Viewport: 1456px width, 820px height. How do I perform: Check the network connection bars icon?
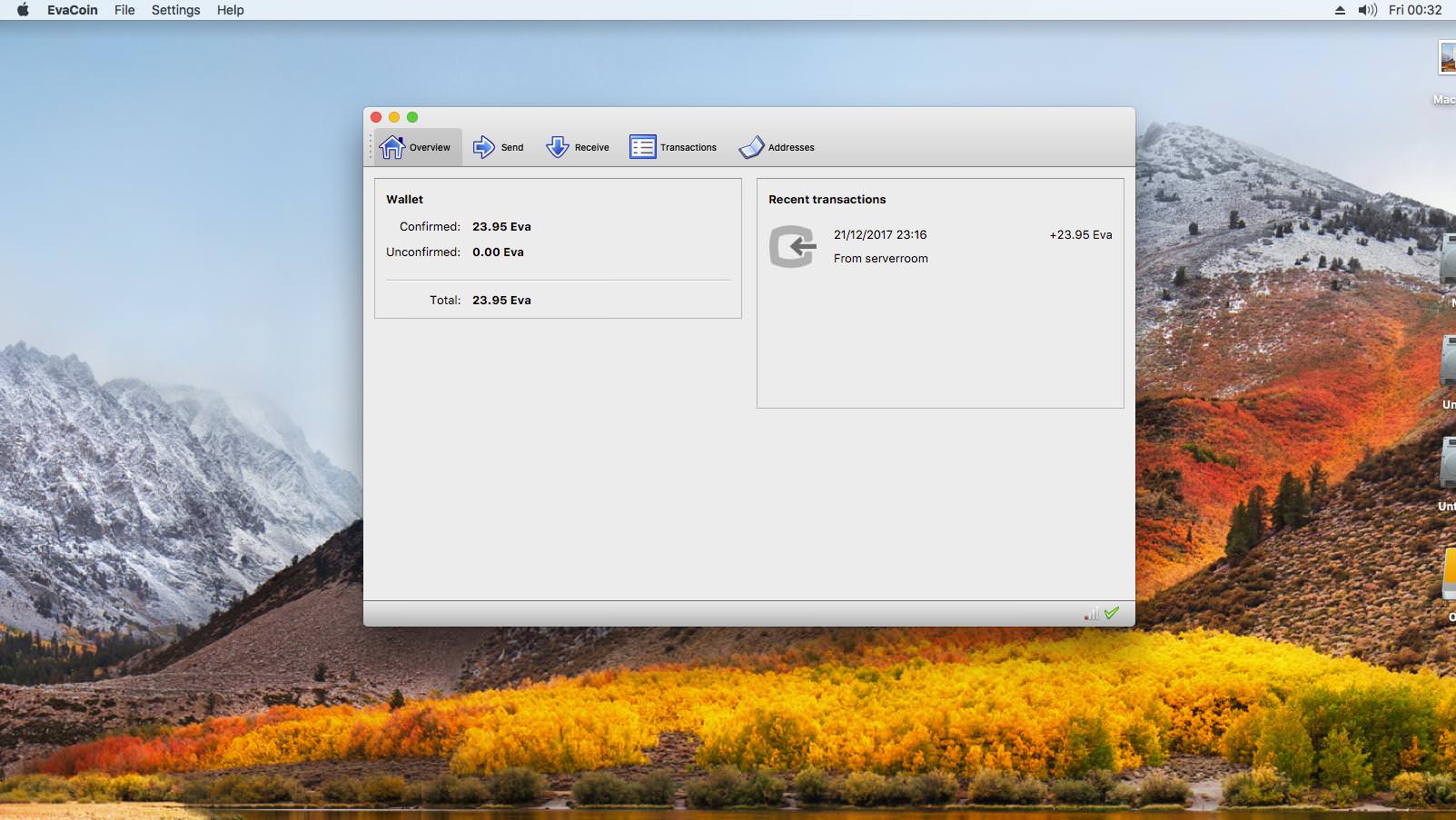pyautogui.click(x=1092, y=614)
